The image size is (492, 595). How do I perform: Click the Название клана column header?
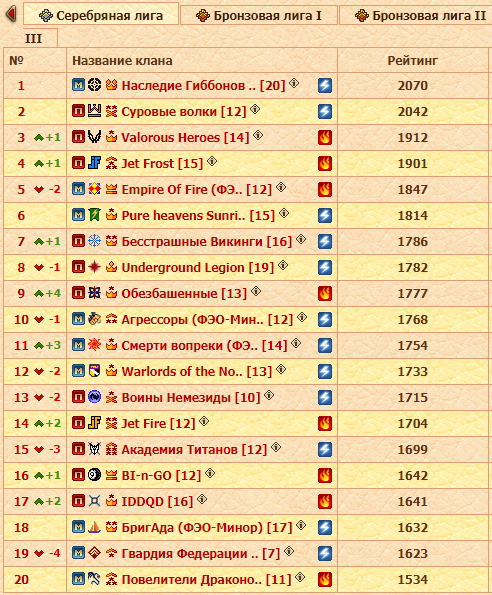(122, 60)
